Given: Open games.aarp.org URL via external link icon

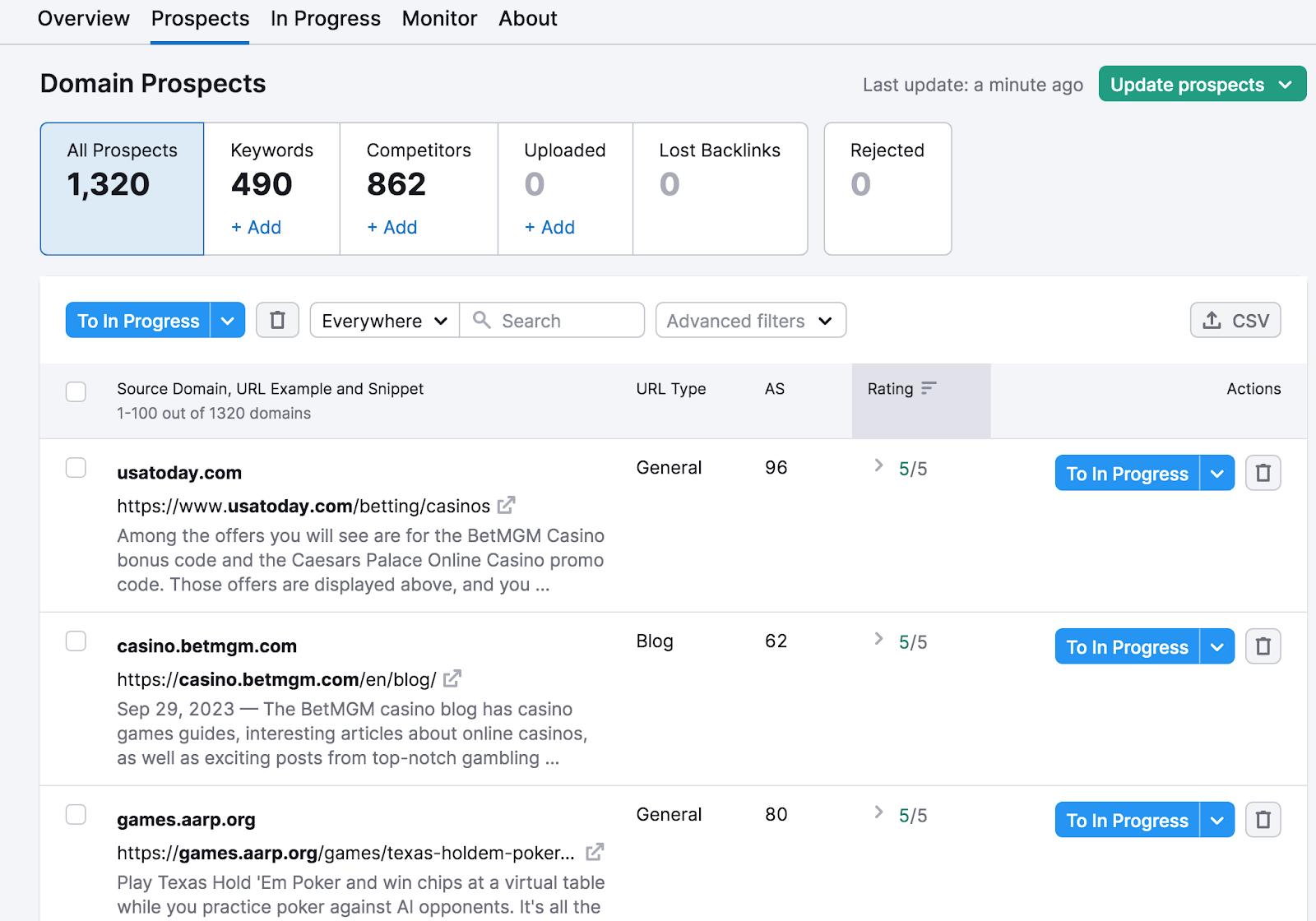Looking at the screenshot, I should click(x=595, y=853).
